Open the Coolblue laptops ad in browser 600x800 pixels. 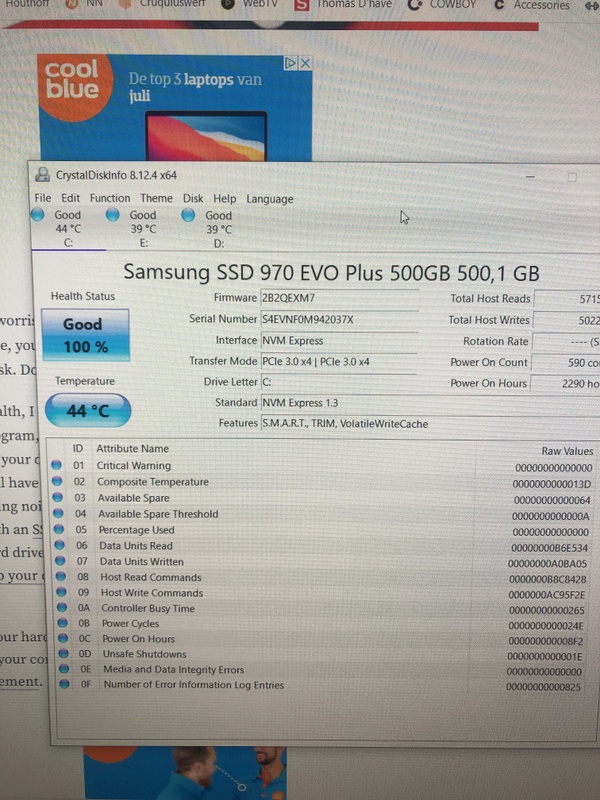[x=174, y=108]
